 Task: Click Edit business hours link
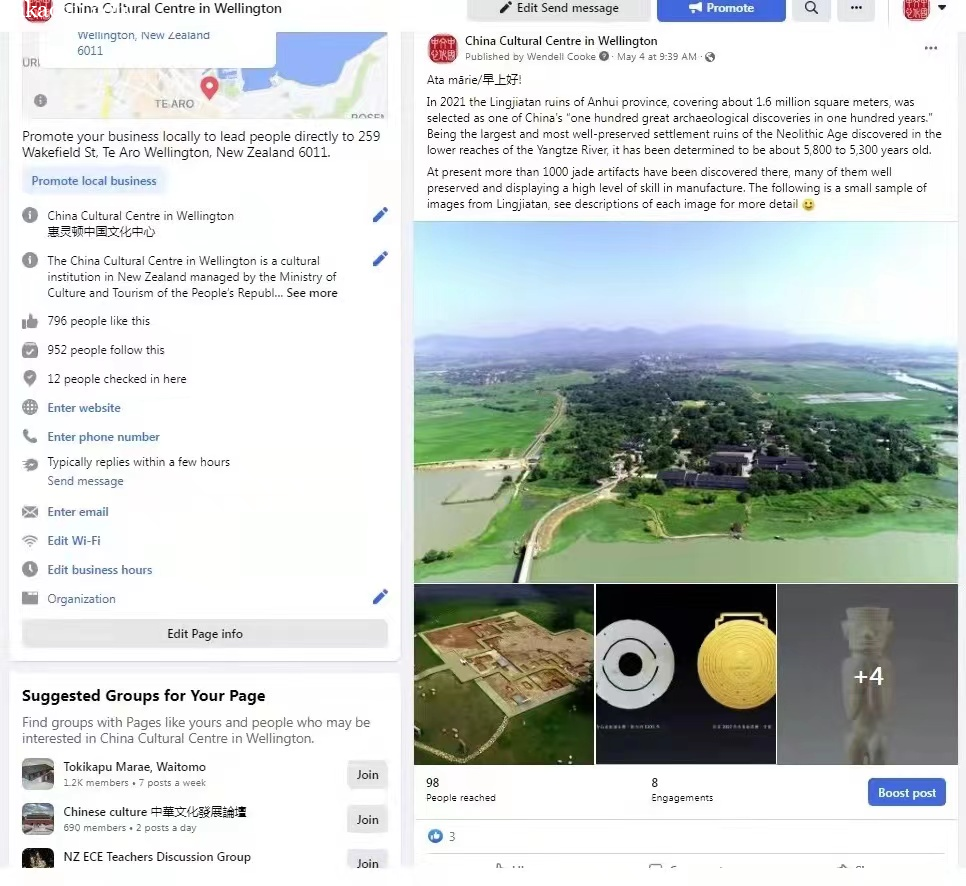(100, 570)
